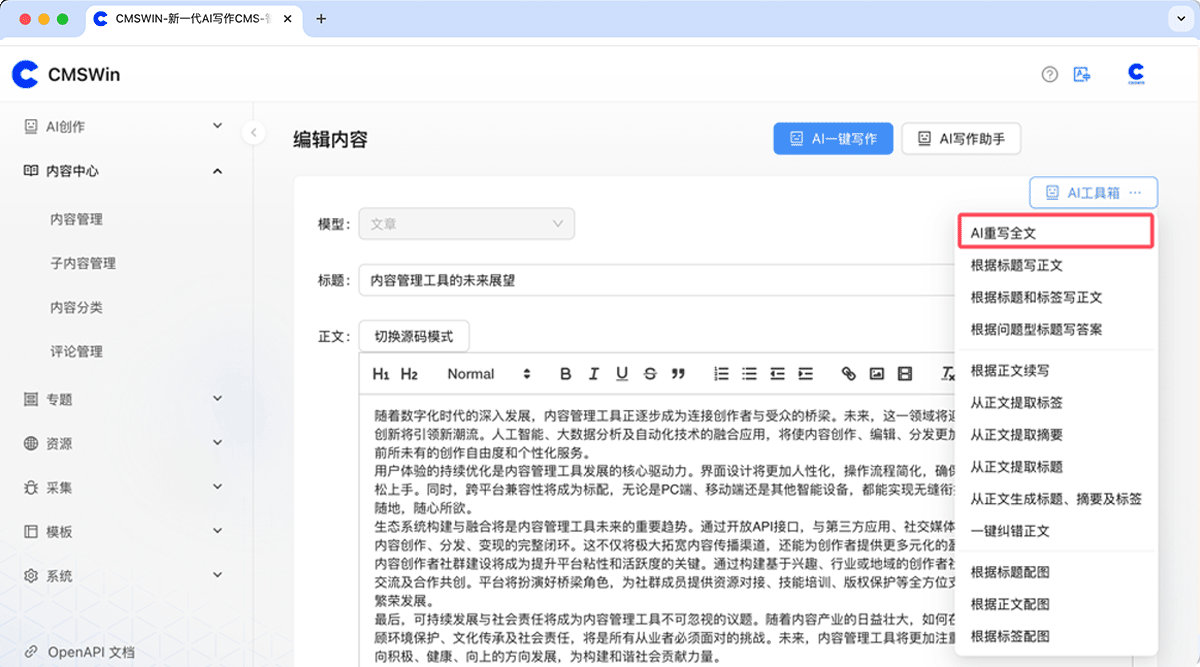Insert video using the film icon

905,374
